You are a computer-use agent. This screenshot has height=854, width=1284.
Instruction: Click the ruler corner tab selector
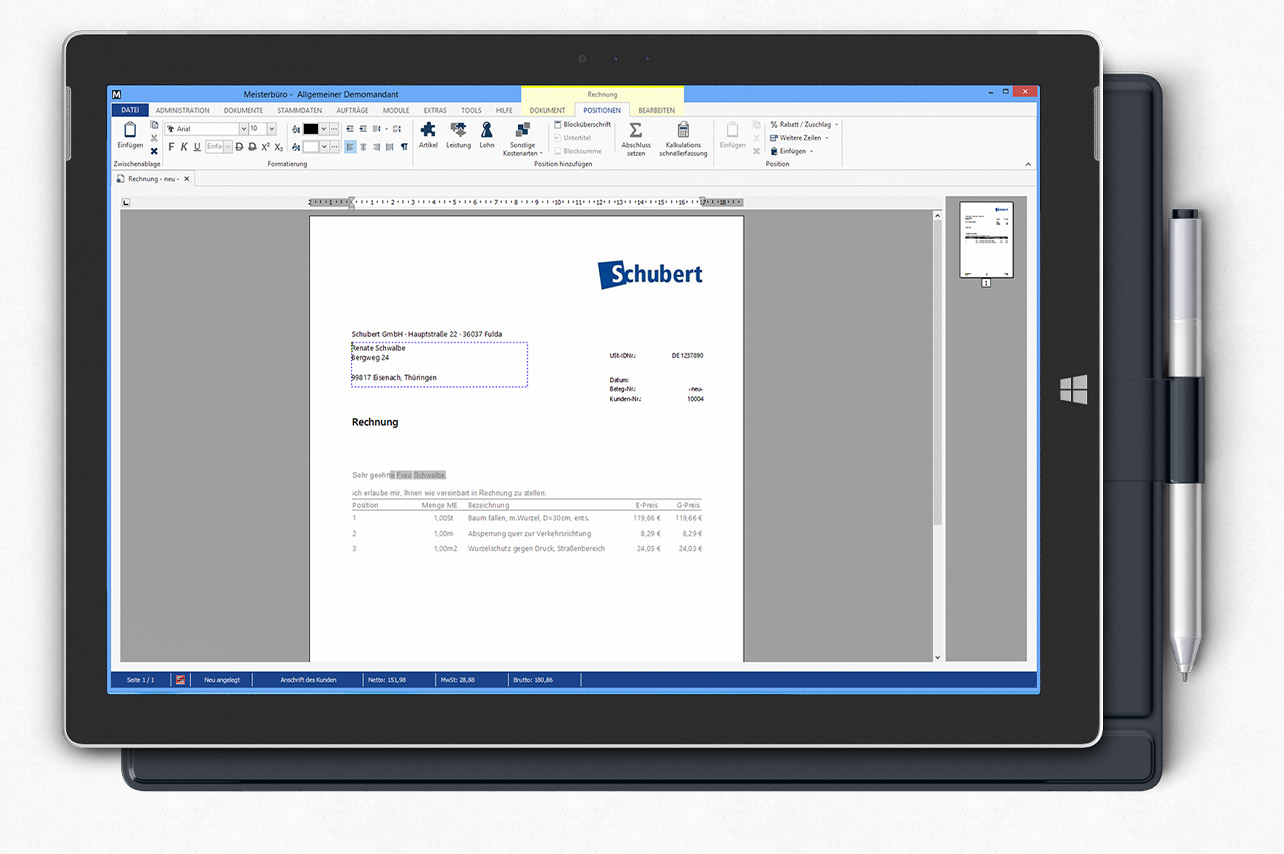coord(125,202)
